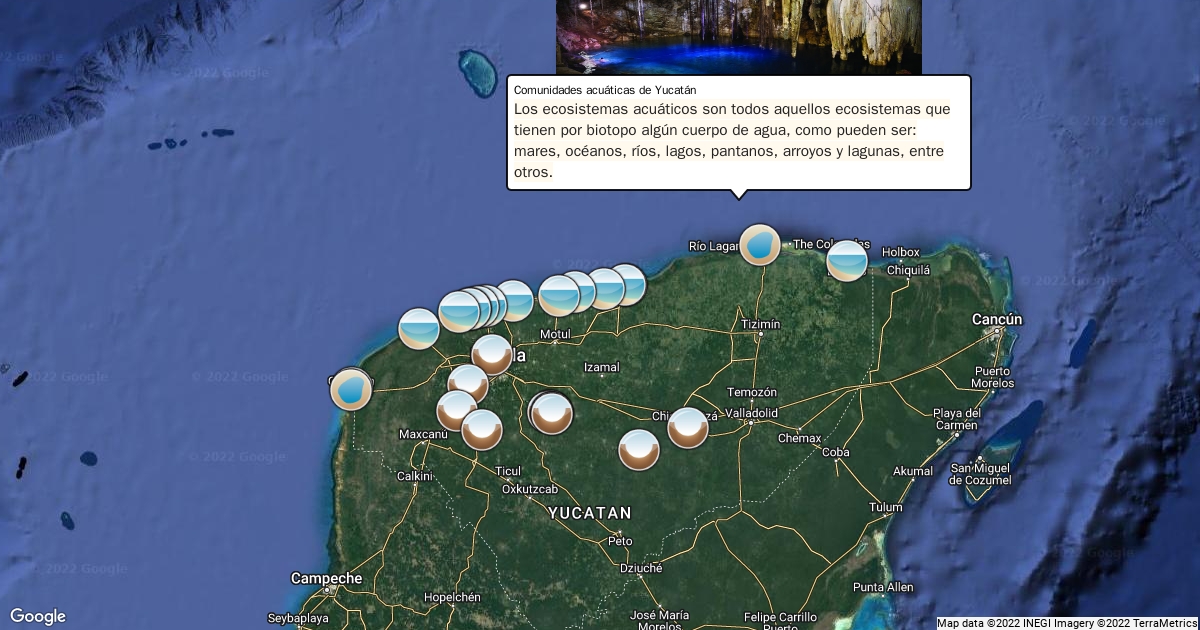Screen dimensions: 1200x630
Task: Select the easternmost beach marker in the coastal cluster
Action: (629, 284)
